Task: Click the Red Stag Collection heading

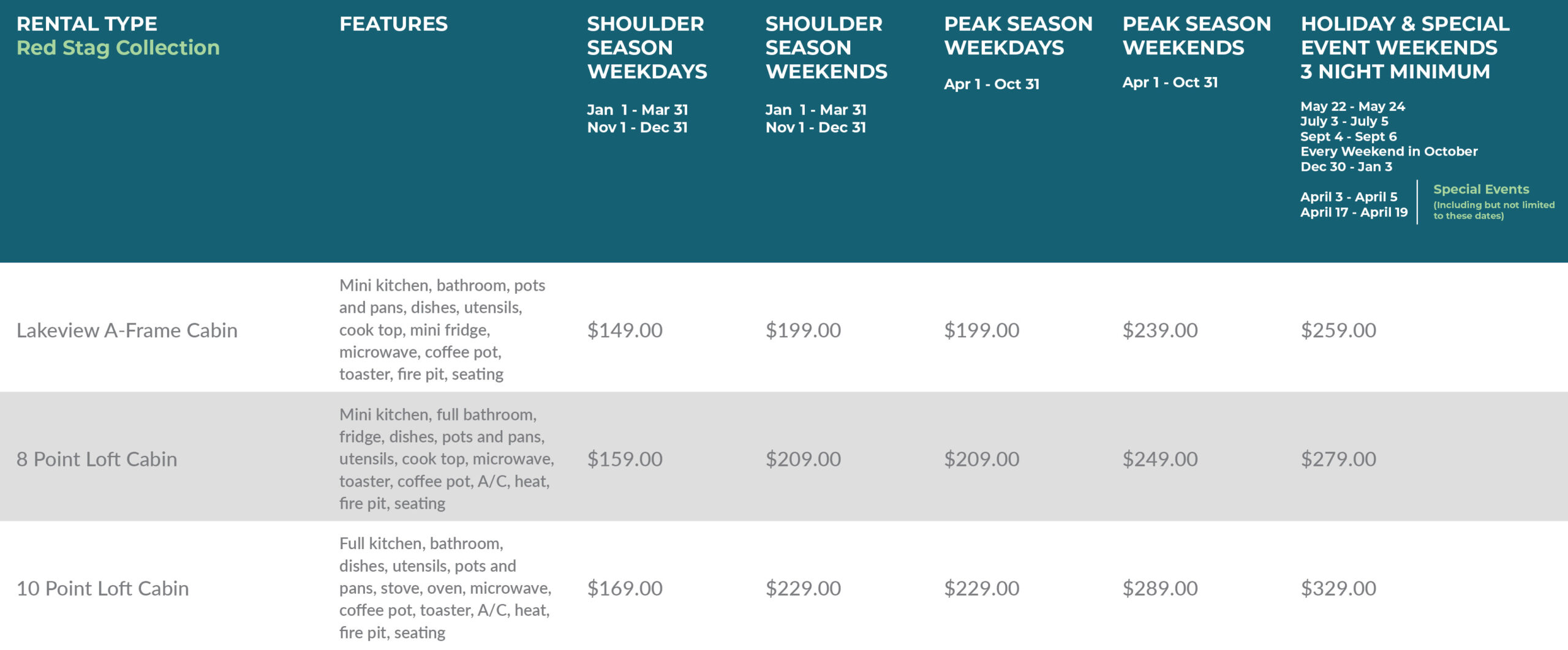Action: tap(118, 48)
